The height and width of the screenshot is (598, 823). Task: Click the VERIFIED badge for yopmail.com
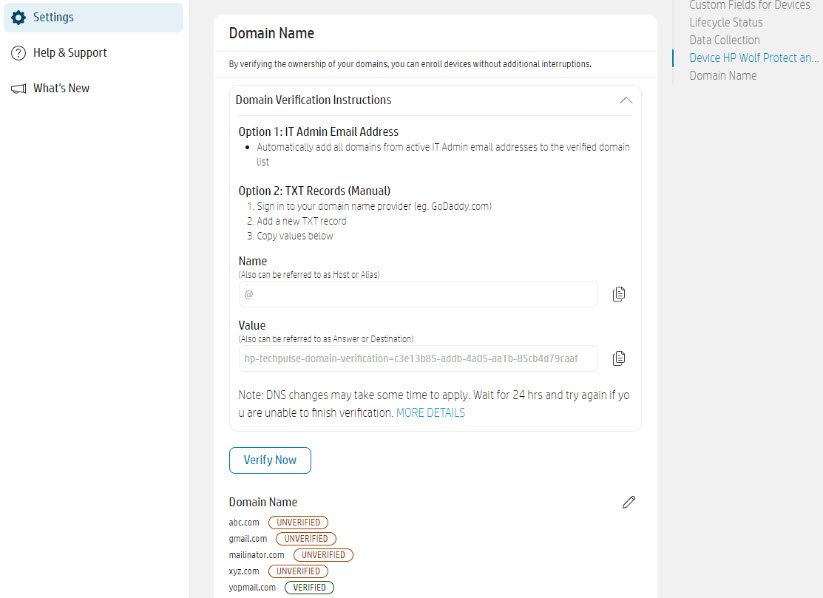click(309, 587)
